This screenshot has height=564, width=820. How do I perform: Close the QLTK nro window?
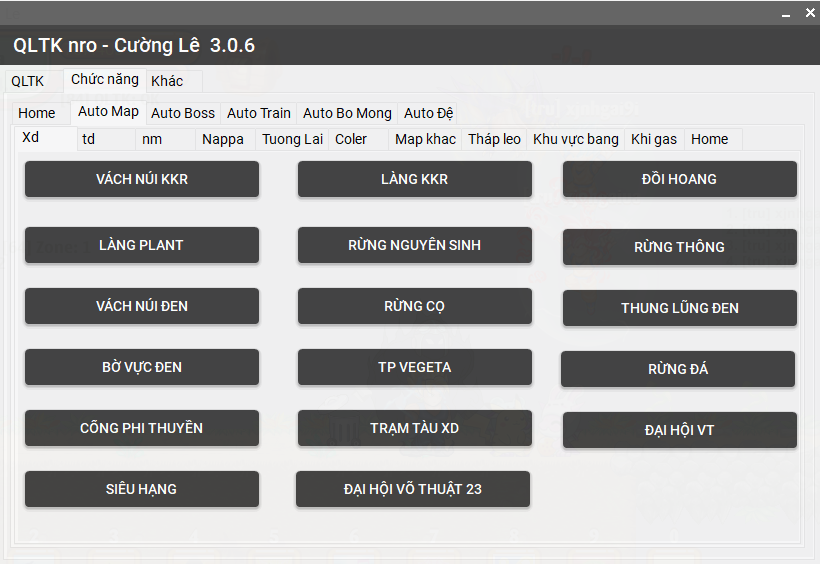pos(810,13)
